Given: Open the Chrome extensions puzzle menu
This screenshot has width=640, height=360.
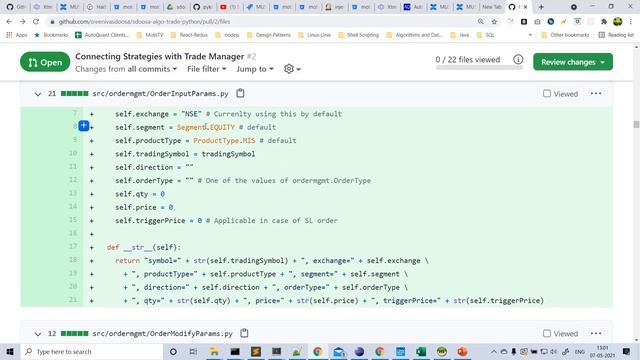Looking at the screenshot, I should [x=604, y=22].
